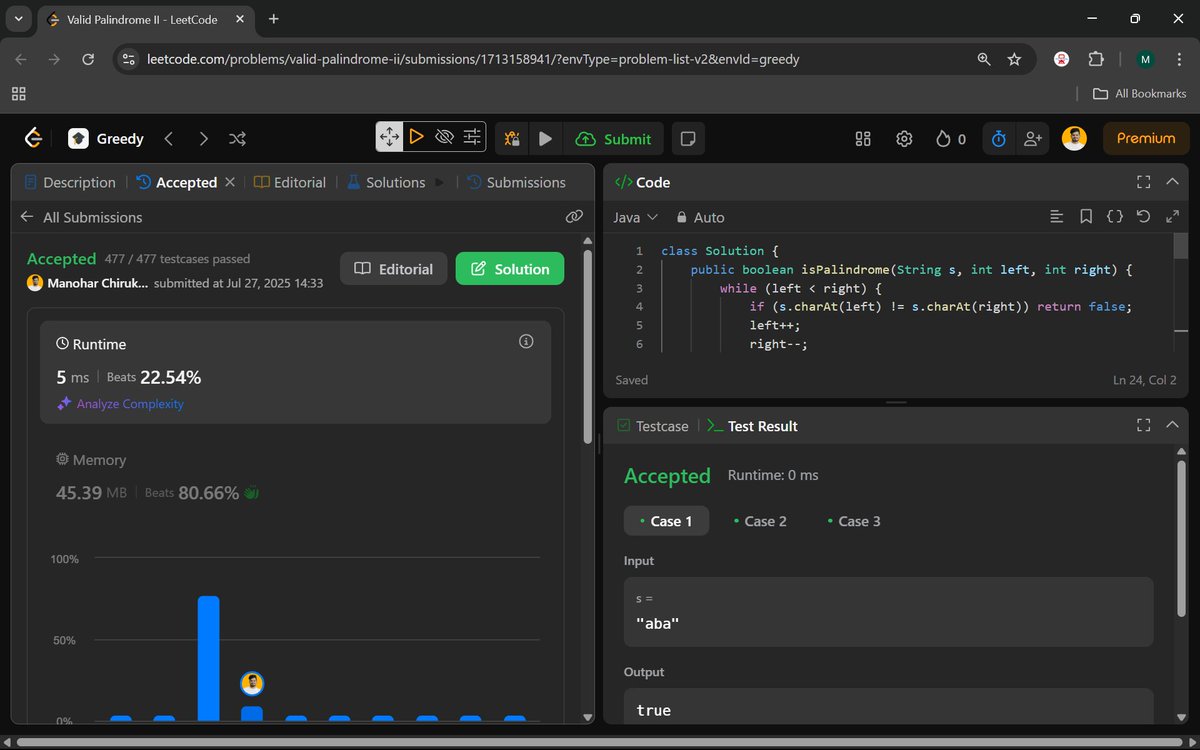The height and width of the screenshot is (750, 1200).
Task: Open All Bookmarks folder
Action: point(1139,93)
